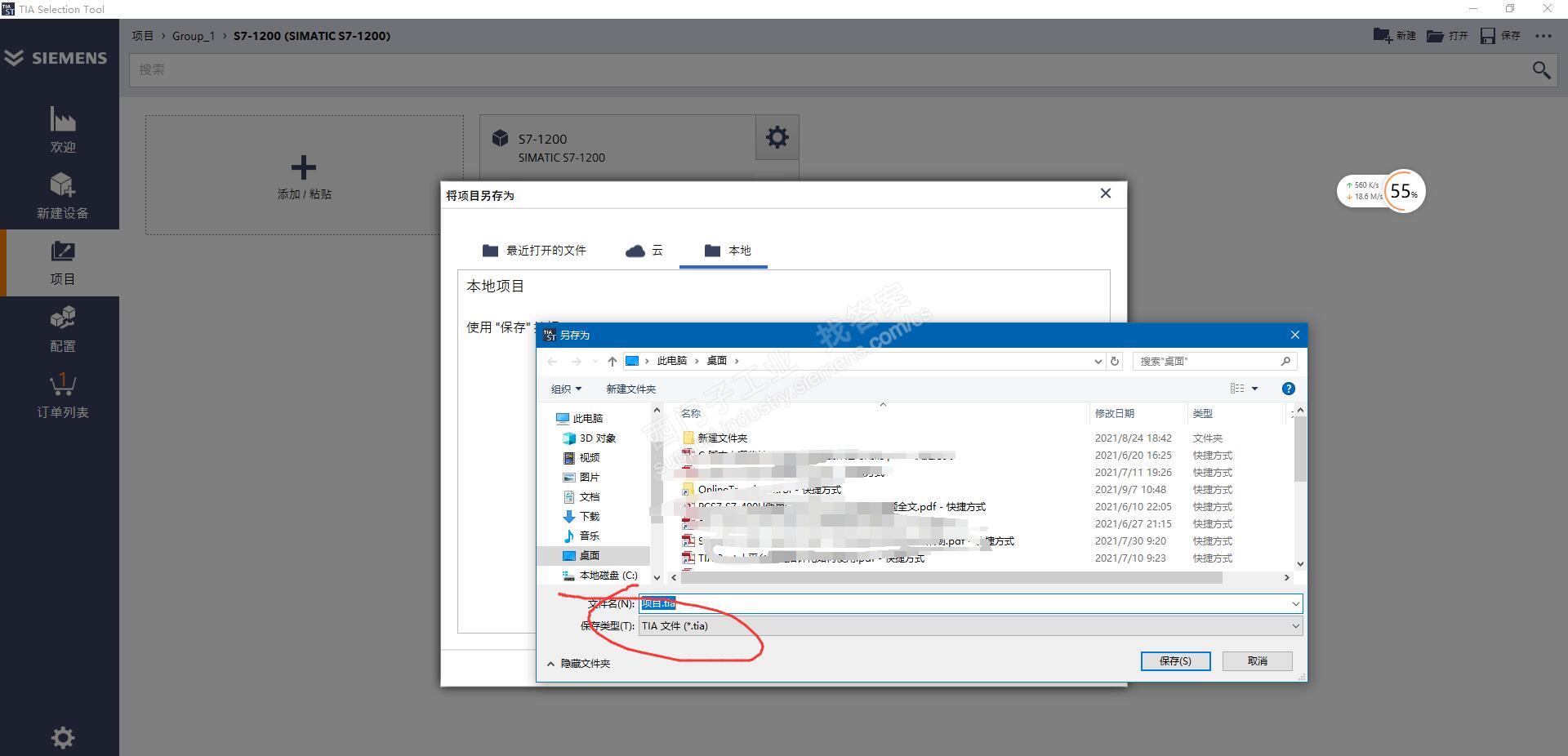Select 音乐 in the folder tree

point(581,536)
